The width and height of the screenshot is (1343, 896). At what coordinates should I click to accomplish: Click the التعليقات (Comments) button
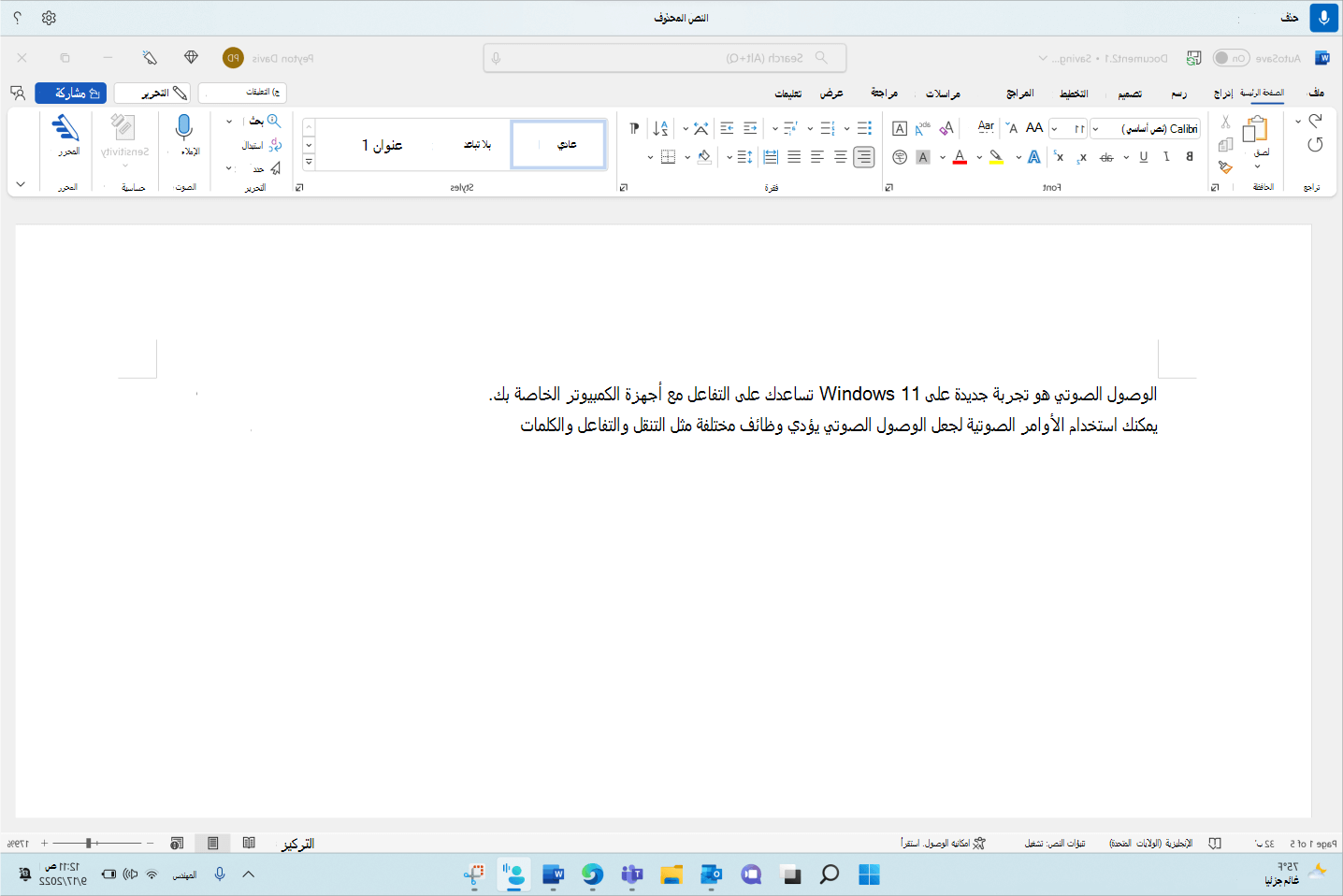tap(242, 93)
